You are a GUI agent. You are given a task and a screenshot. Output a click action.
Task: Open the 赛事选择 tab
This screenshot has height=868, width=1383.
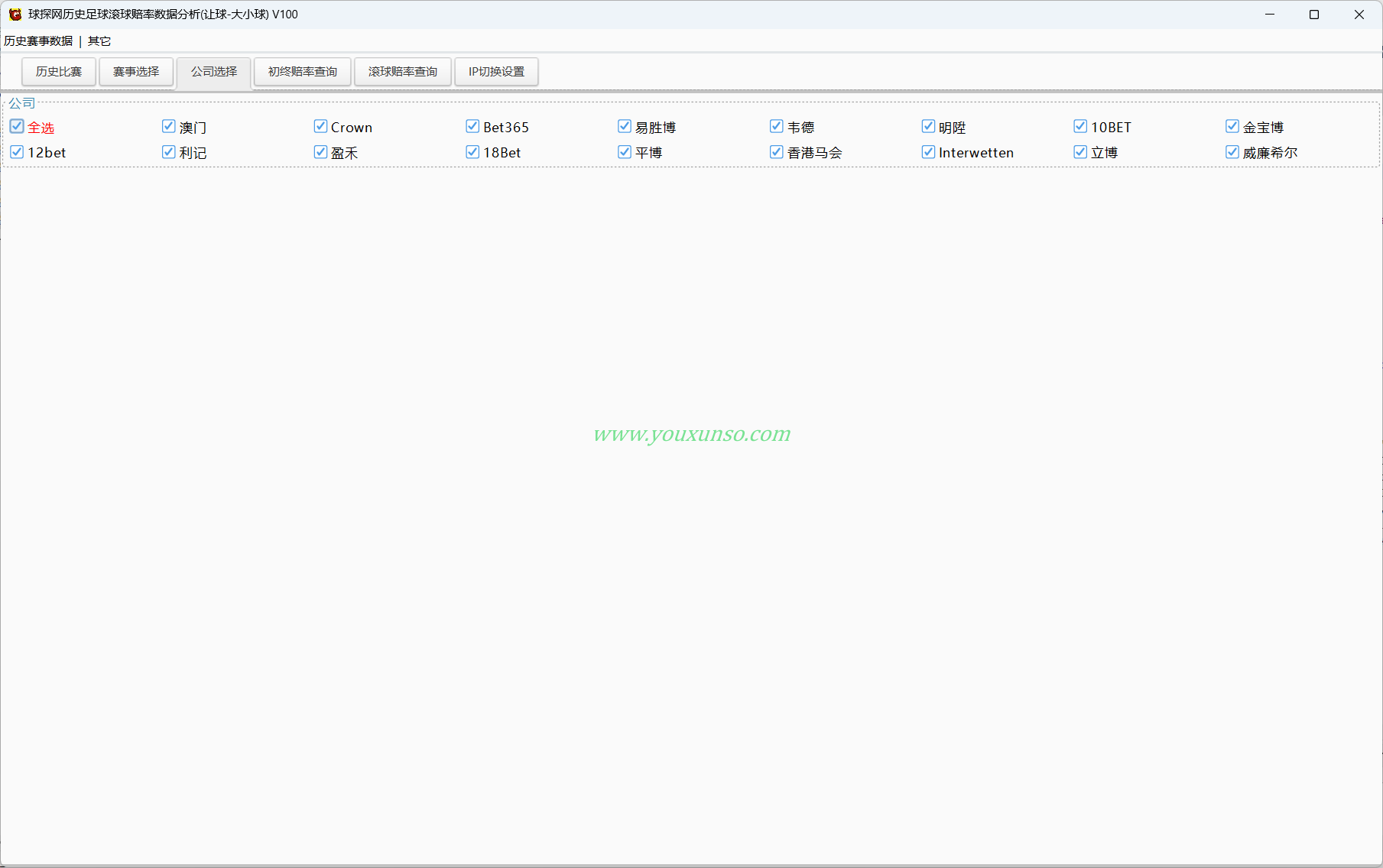click(136, 72)
